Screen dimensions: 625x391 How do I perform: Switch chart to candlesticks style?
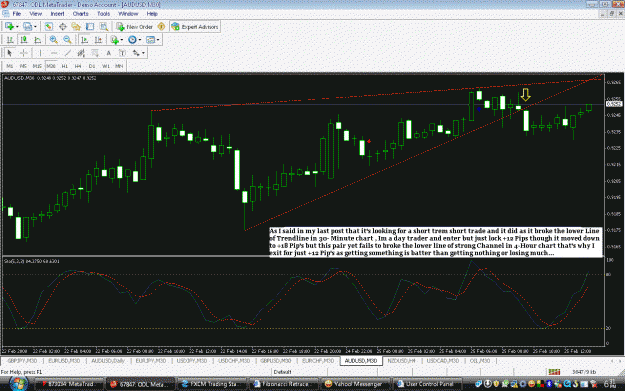(x=24, y=40)
